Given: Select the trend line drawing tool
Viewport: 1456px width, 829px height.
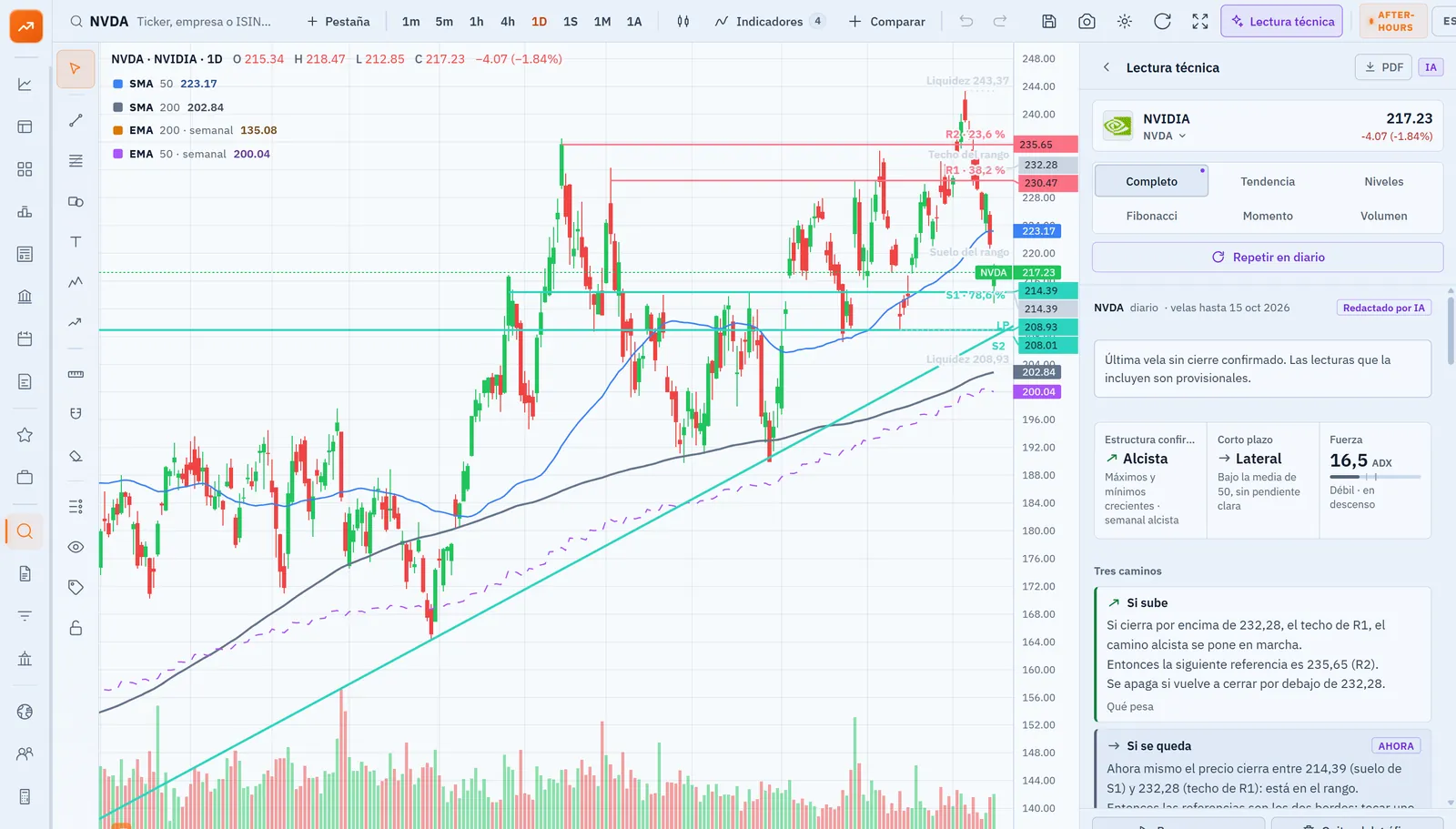Looking at the screenshot, I should pyautogui.click(x=76, y=120).
